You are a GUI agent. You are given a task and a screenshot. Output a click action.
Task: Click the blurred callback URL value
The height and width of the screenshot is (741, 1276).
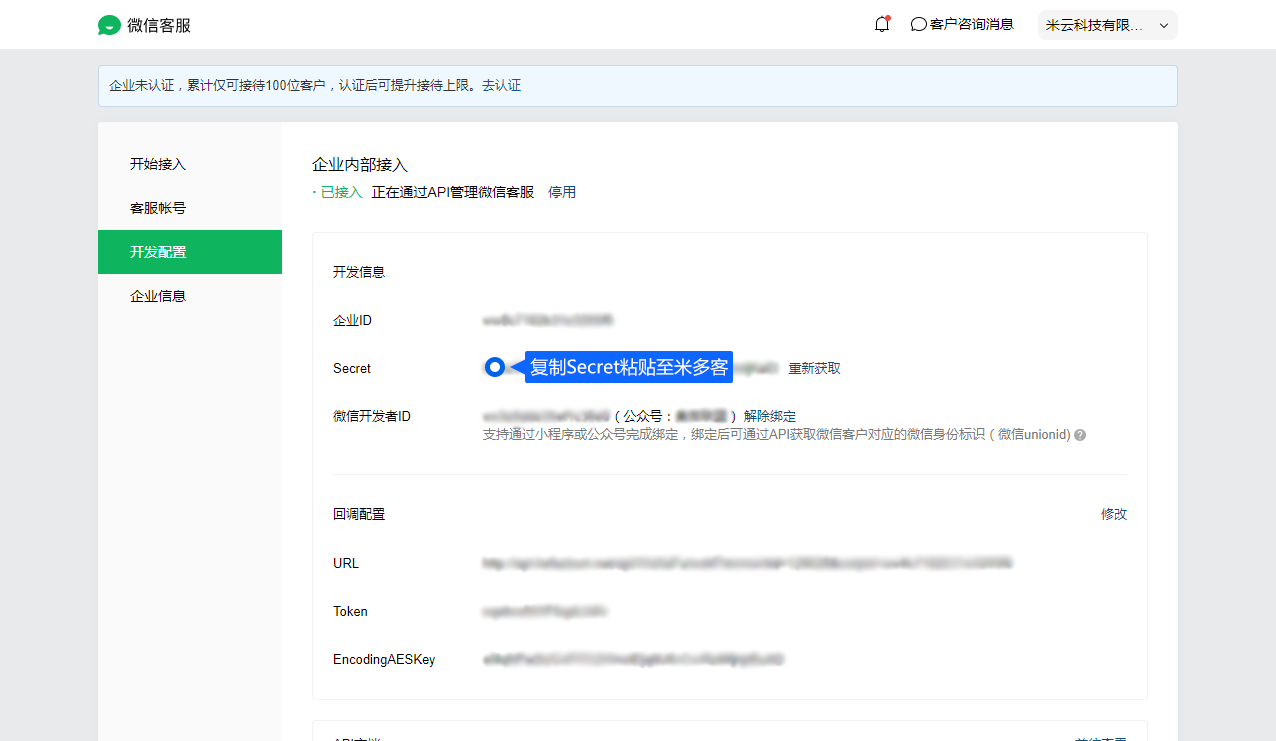point(746,564)
